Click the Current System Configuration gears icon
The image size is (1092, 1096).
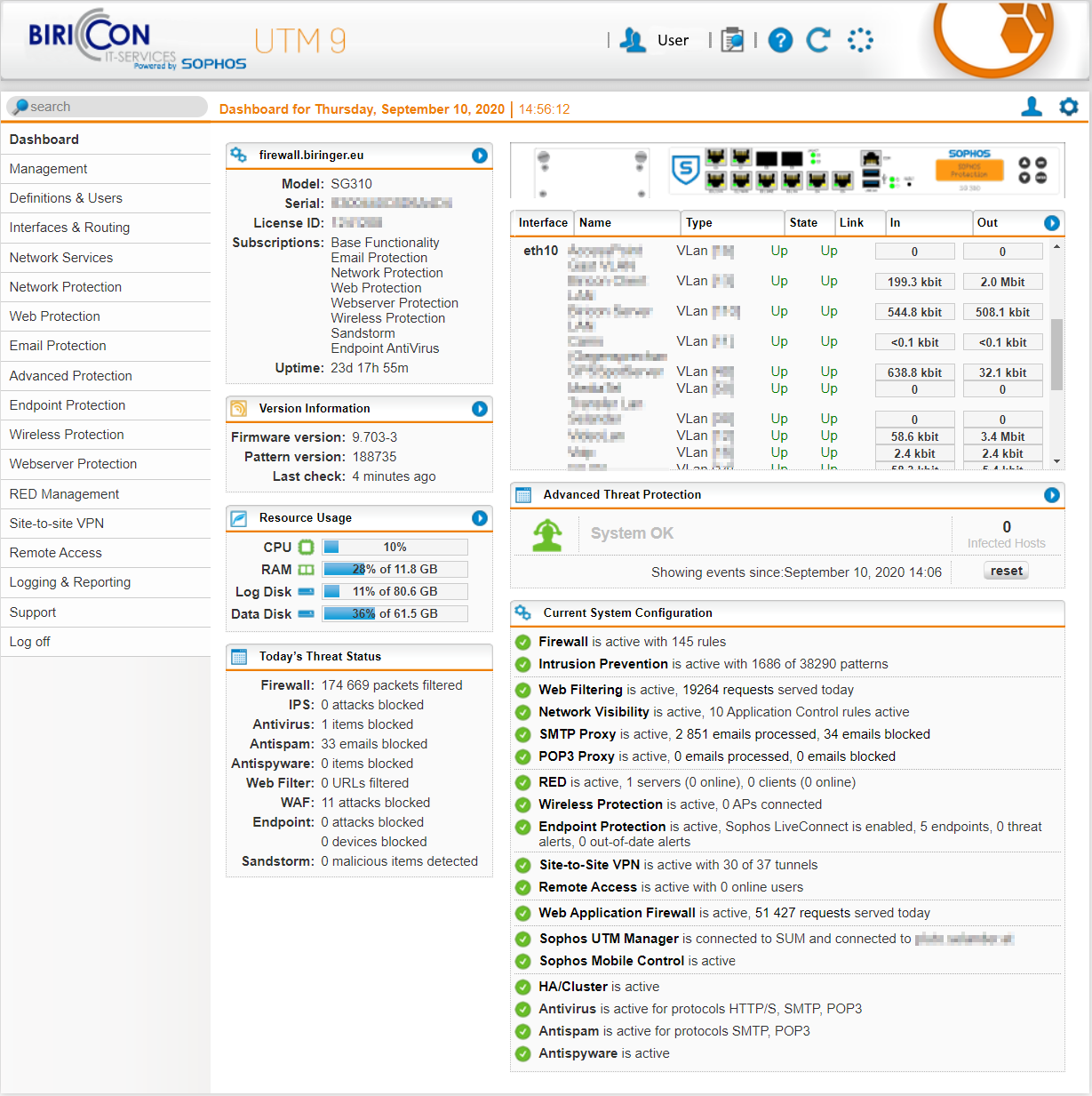click(523, 612)
